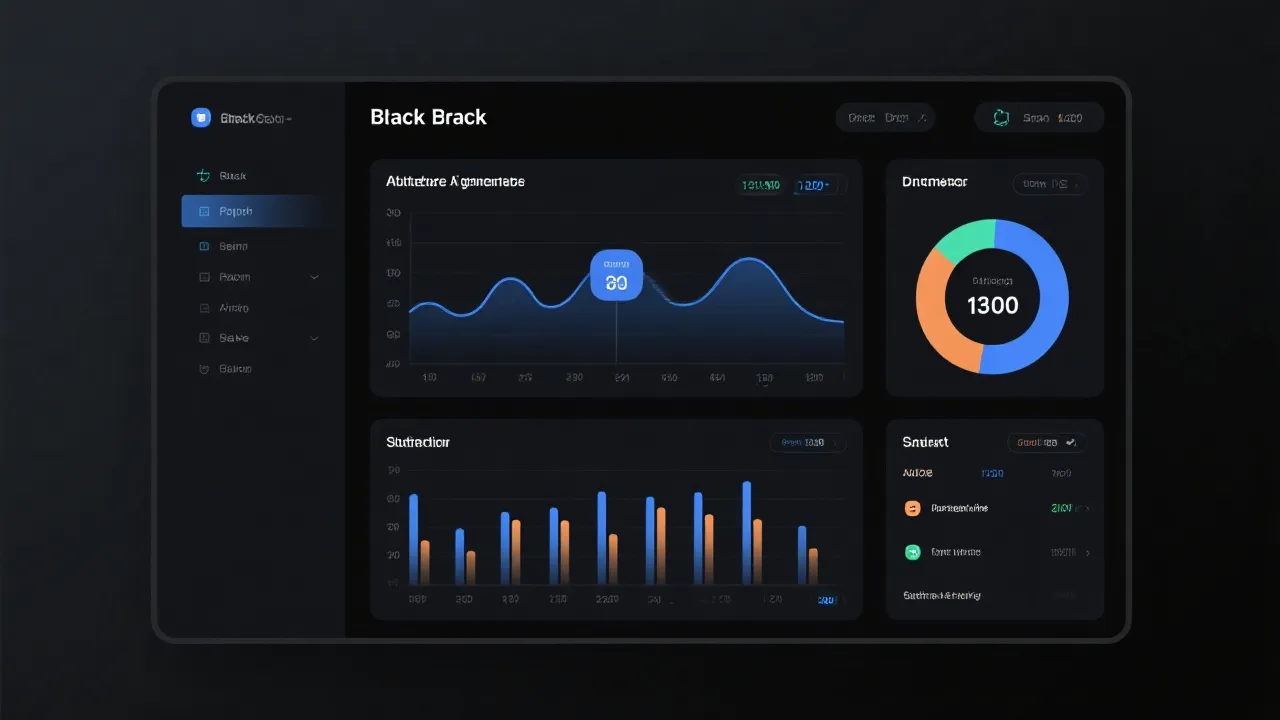
Task: Click the icon on the highlighted sidebar item
Action: pos(204,212)
